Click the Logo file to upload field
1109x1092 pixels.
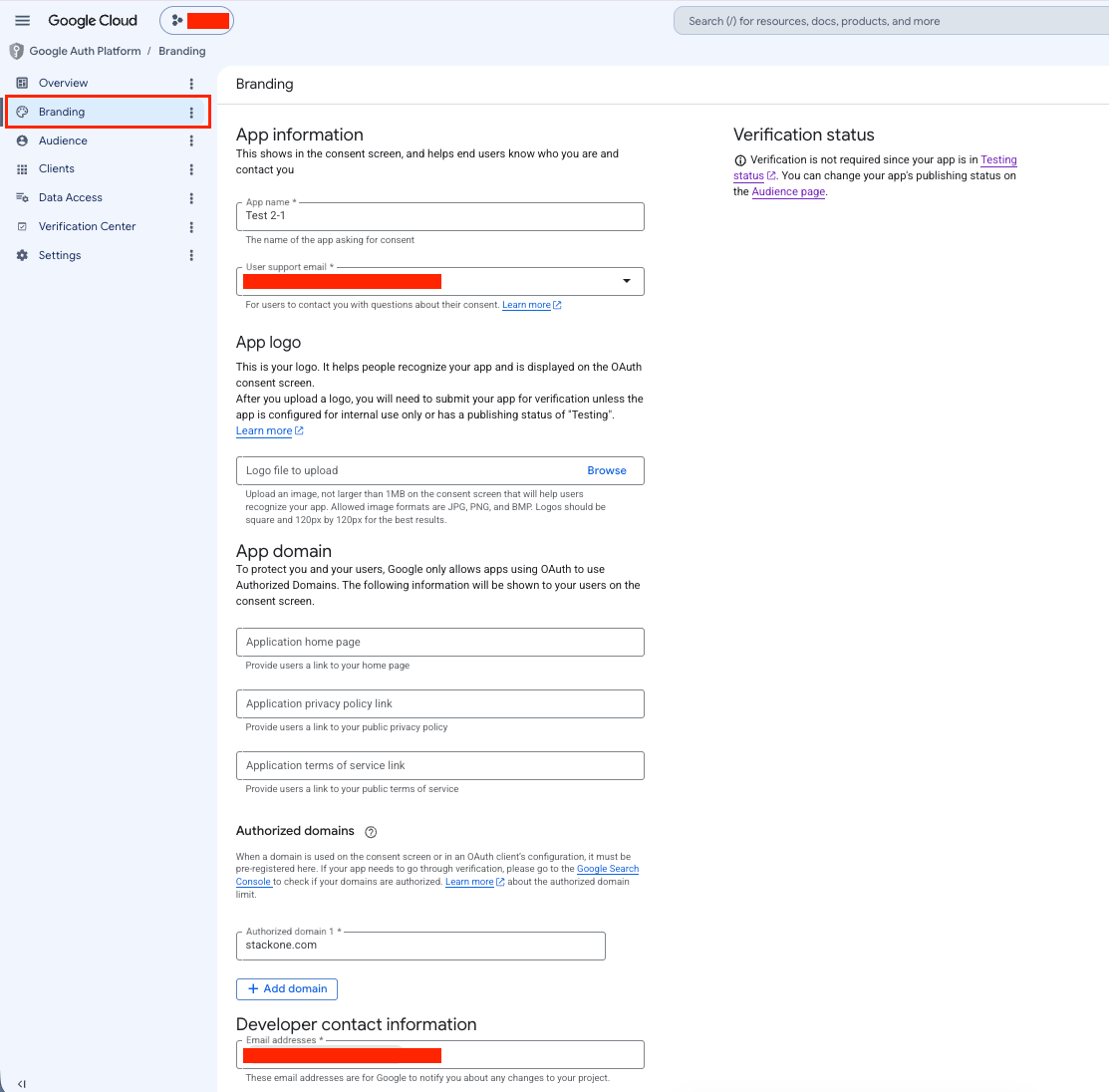(x=440, y=470)
